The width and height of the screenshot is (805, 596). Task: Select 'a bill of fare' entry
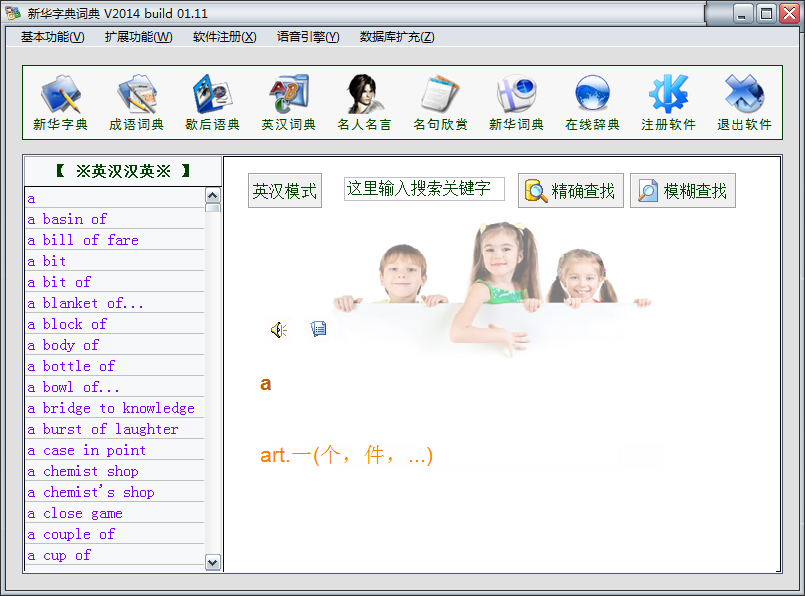(114, 240)
